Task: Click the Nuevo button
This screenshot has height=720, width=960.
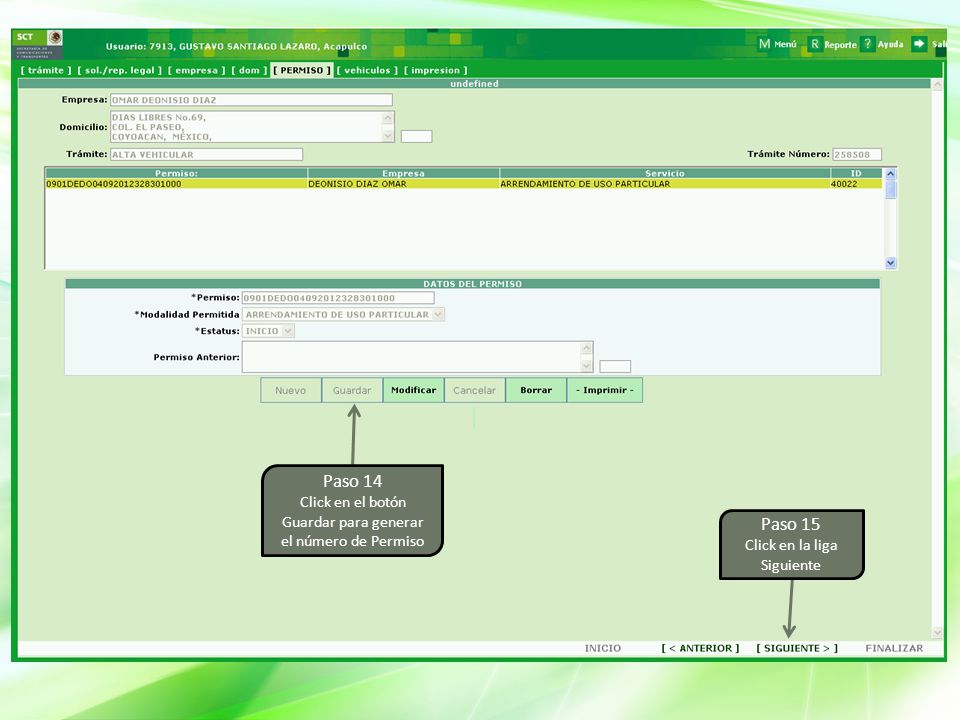Action: 291,390
